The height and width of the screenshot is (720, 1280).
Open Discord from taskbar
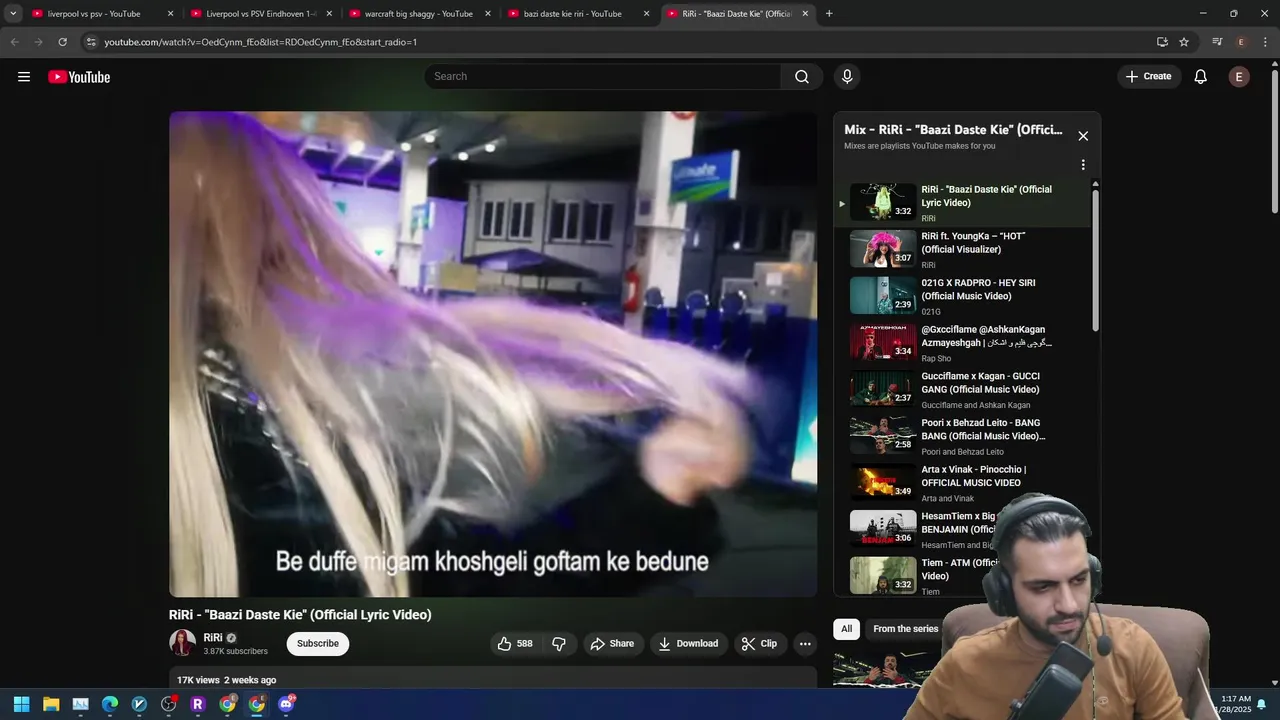point(286,704)
